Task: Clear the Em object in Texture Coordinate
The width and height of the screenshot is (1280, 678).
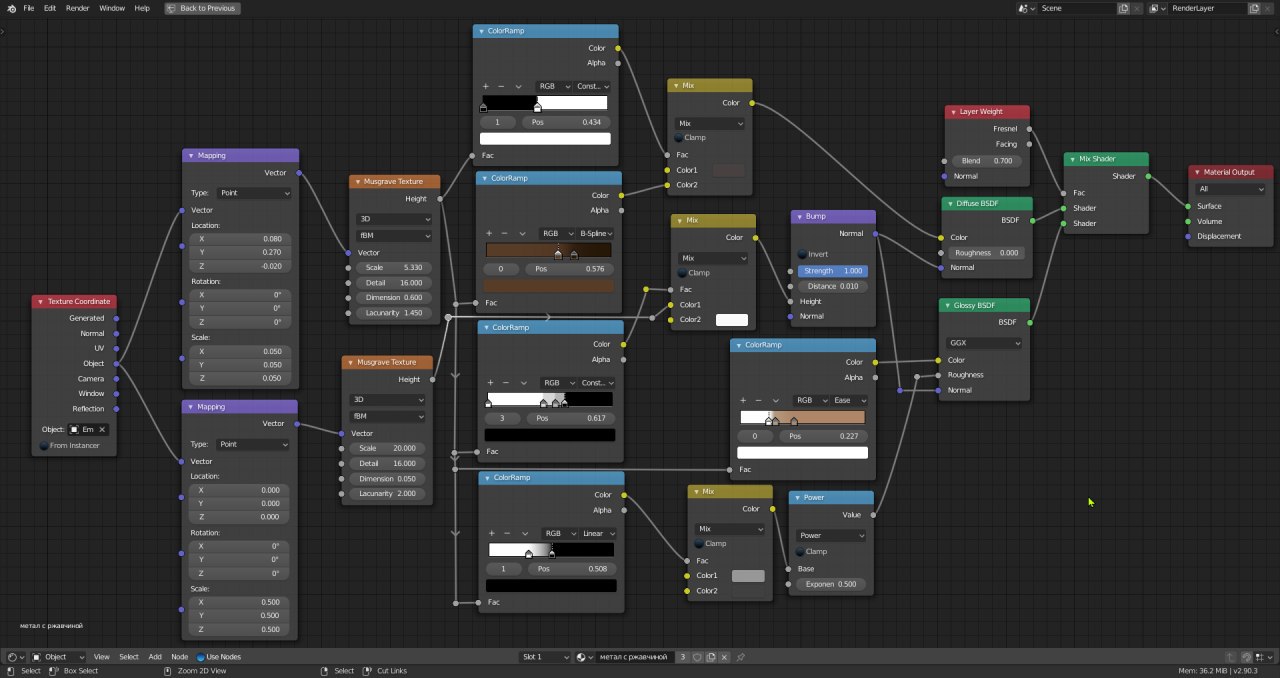Action: (x=102, y=429)
